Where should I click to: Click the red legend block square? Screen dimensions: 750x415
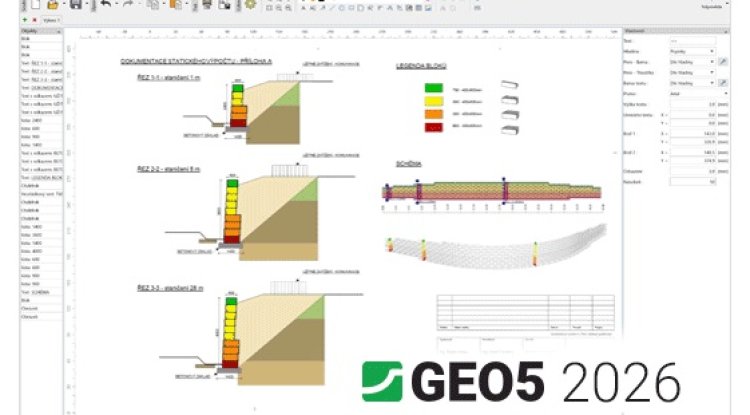(x=434, y=127)
